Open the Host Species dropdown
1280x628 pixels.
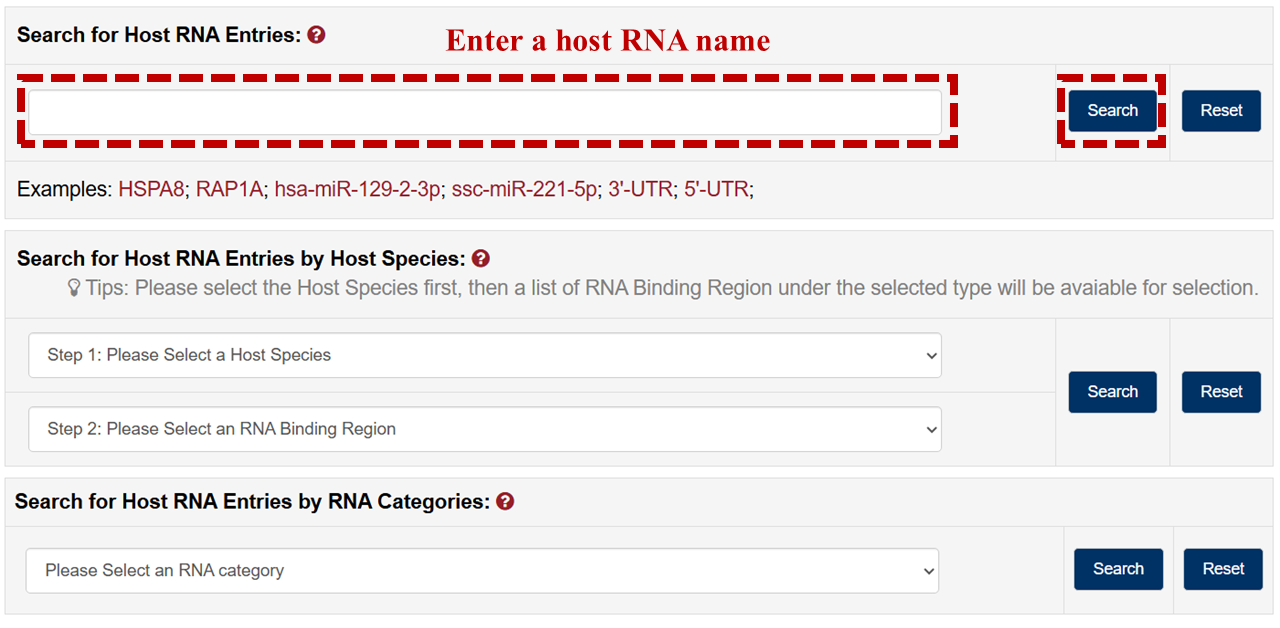coord(485,355)
